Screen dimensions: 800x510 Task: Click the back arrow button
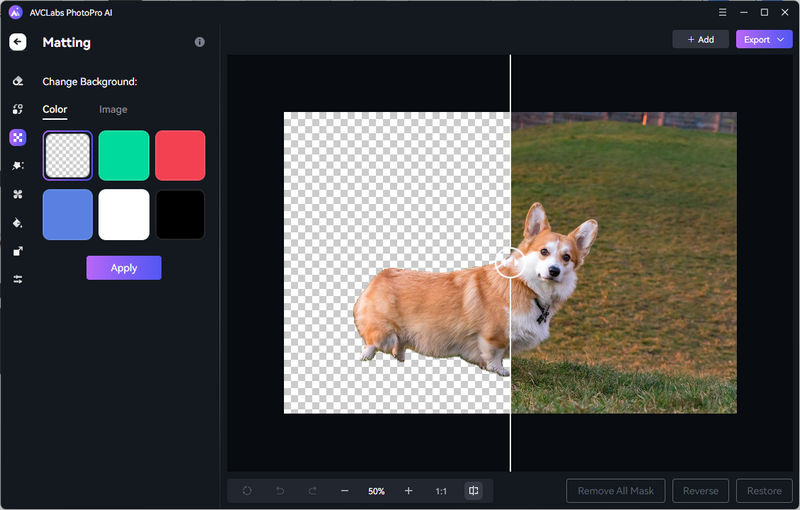[18, 42]
